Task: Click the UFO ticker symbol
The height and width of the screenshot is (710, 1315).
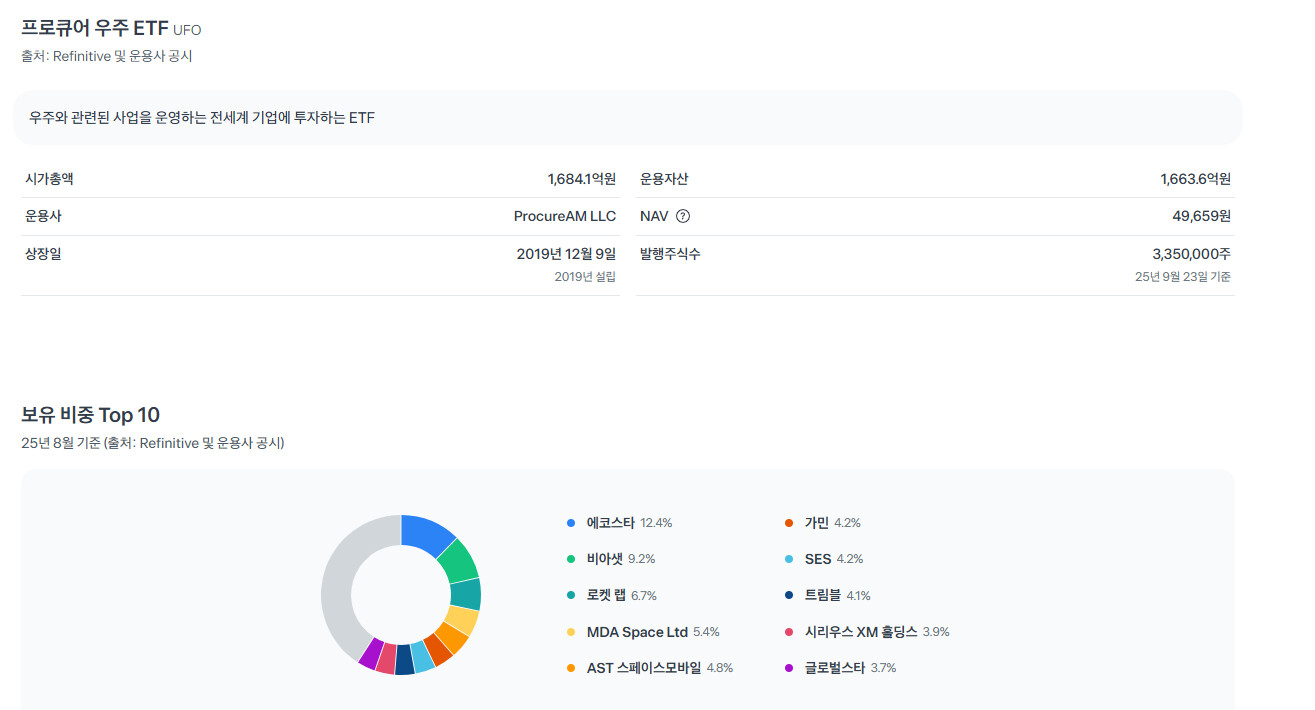Action: point(187,30)
